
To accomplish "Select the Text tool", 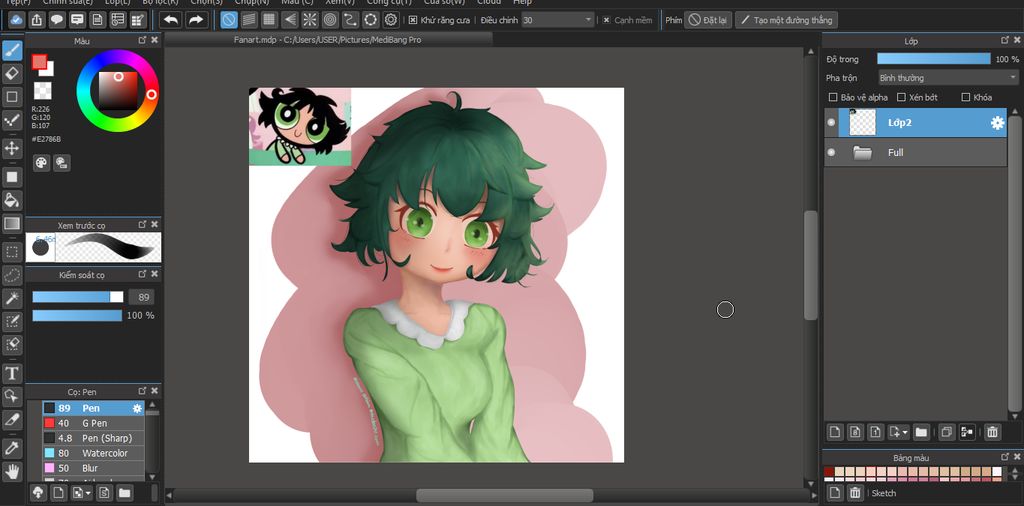I will (12, 373).
